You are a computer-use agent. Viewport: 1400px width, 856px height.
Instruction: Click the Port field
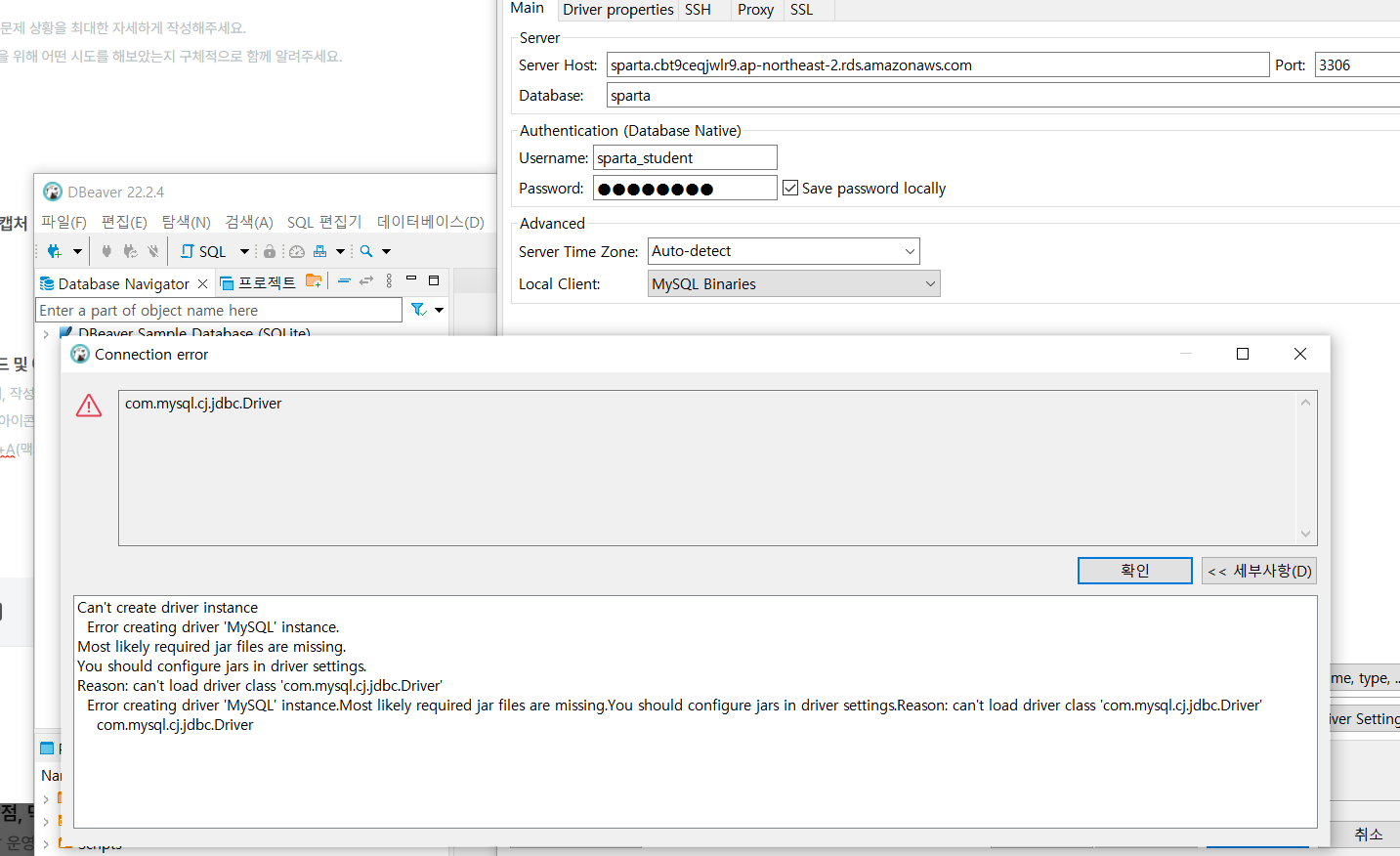click(x=1358, y=64)
